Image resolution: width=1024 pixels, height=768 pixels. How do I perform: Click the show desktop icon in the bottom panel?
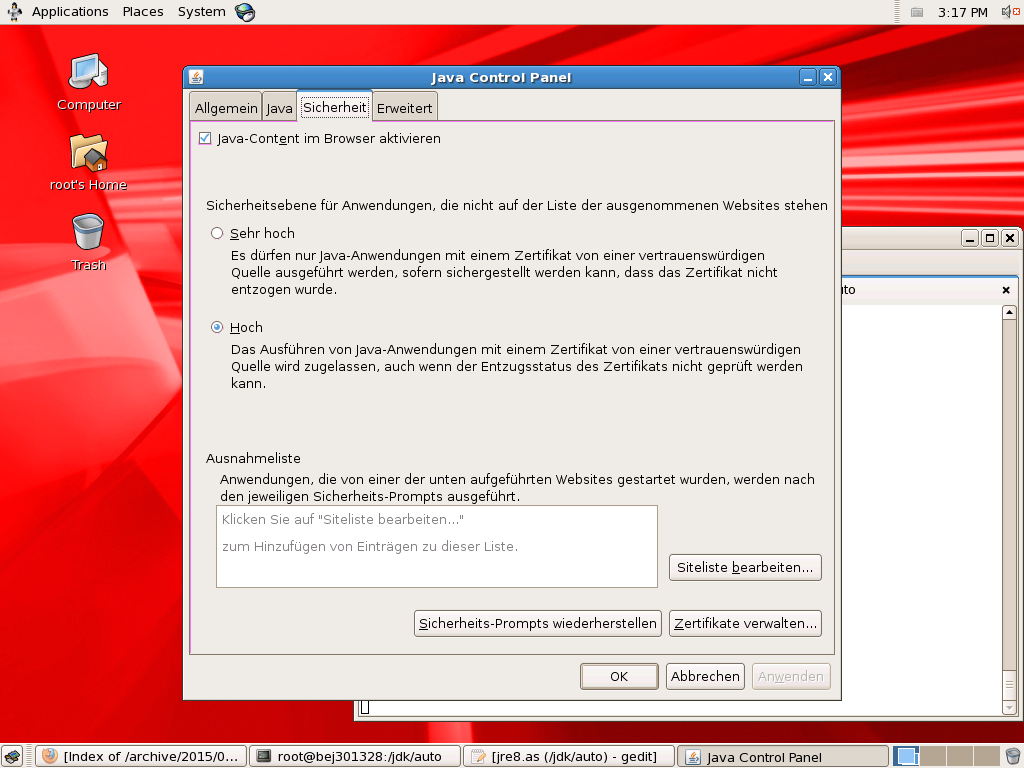[x=12, y=756]
